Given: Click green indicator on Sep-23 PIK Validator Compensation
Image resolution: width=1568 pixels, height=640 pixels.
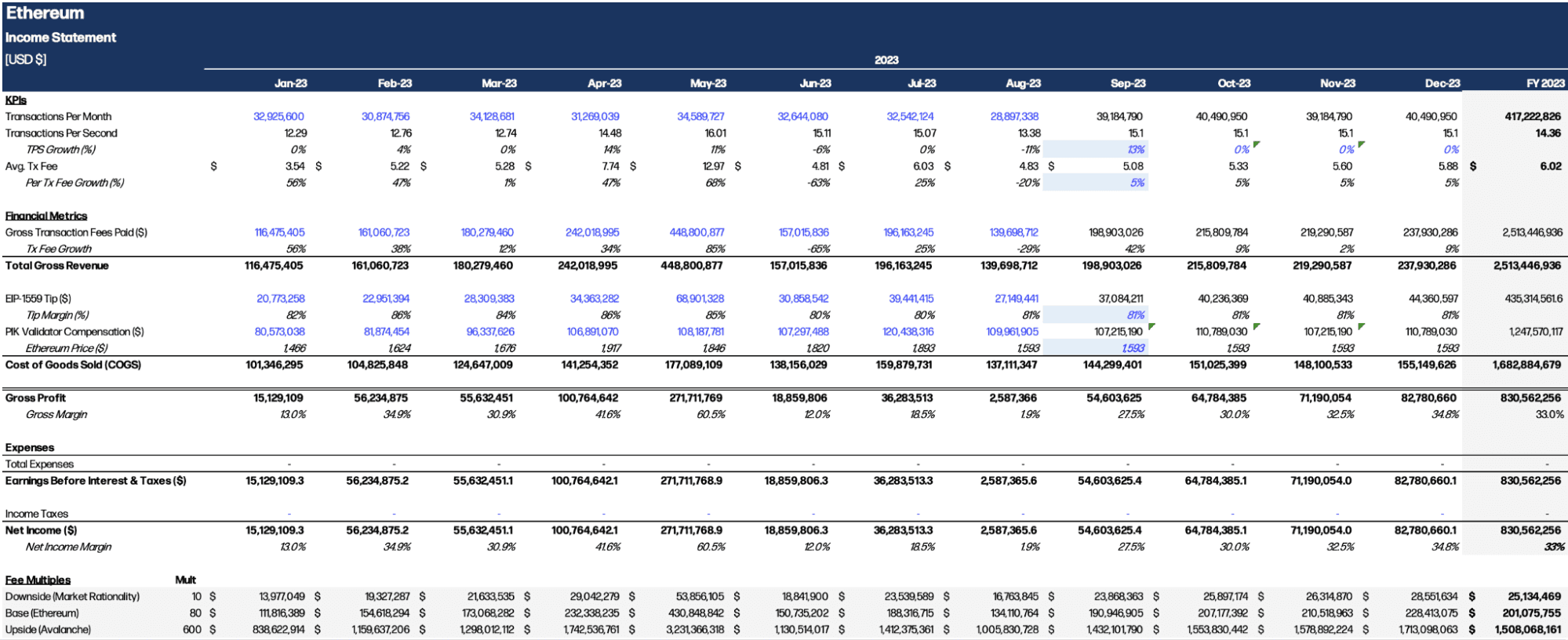Looking at the screenshot, I should pyautogui.click(x=1151, y=326).
